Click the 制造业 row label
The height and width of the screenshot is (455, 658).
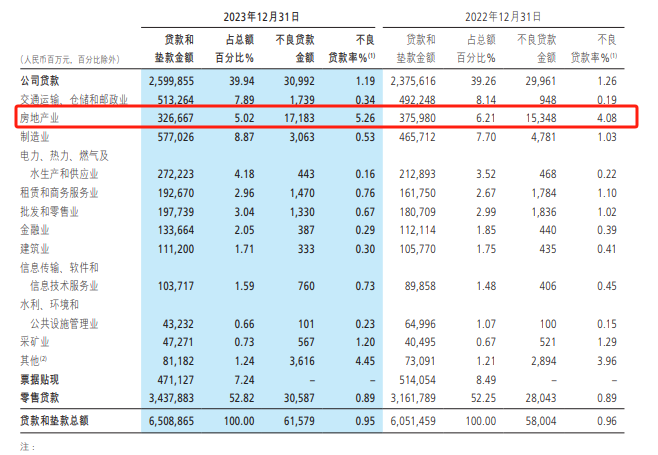35,137
